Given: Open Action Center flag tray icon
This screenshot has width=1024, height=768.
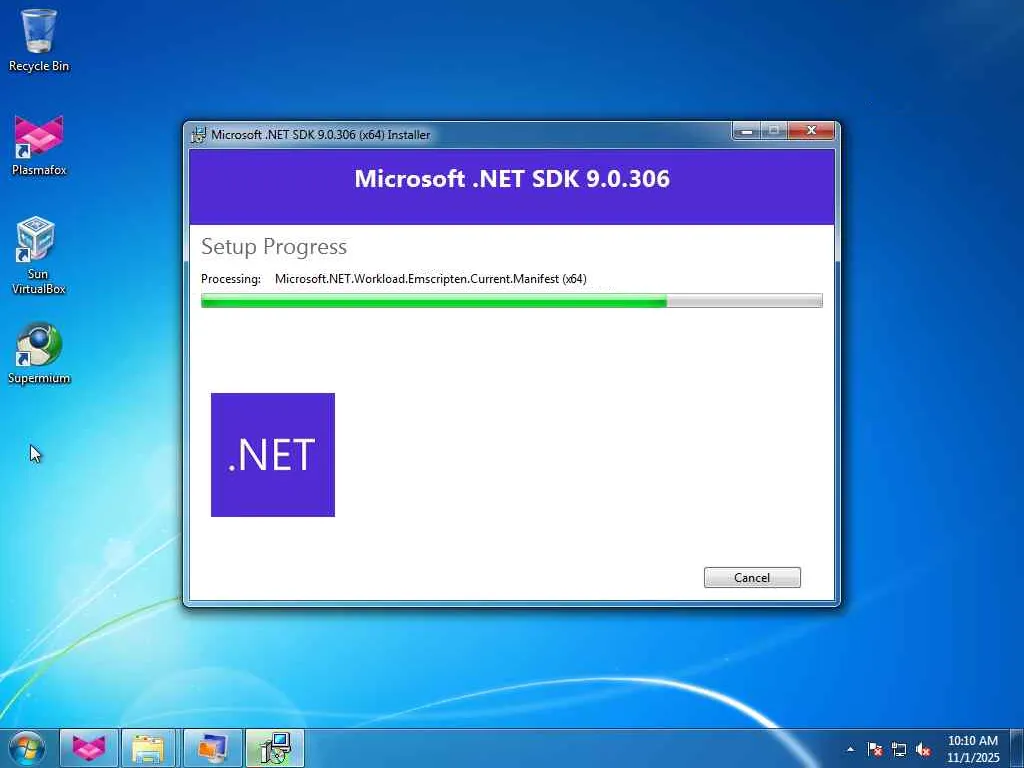Looking at the screenshot, I should click(874, 749).
